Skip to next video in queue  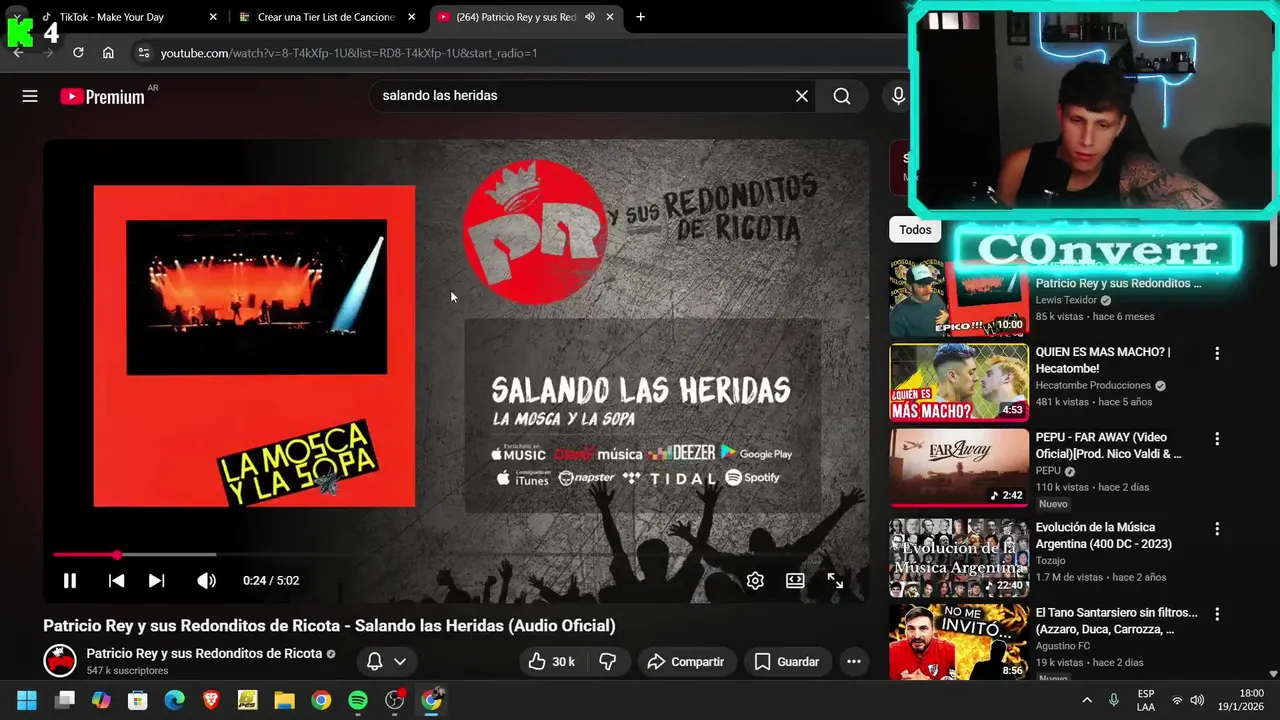(x=156, y=580)
